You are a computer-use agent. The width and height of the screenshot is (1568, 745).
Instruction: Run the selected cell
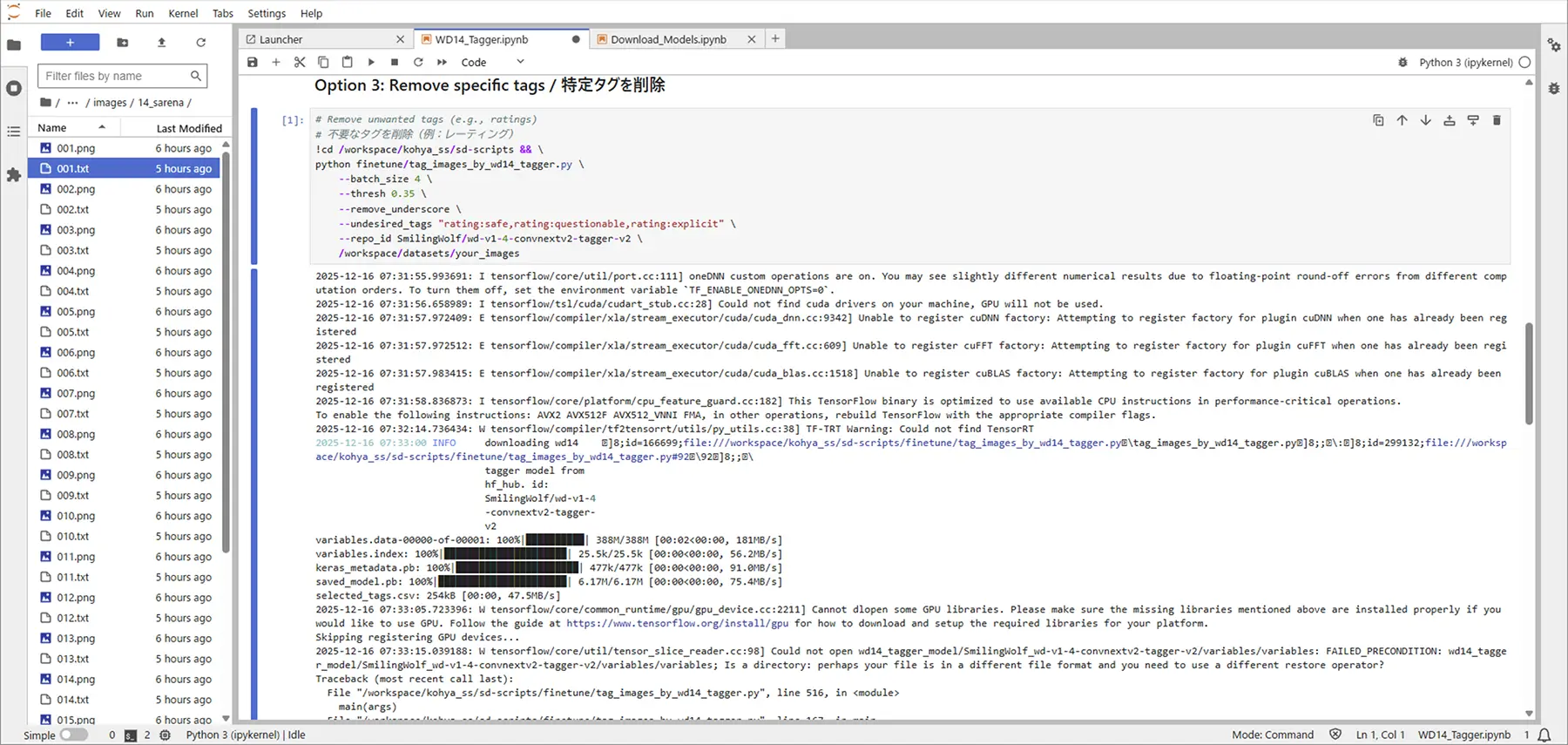click(x=371, y=62)
